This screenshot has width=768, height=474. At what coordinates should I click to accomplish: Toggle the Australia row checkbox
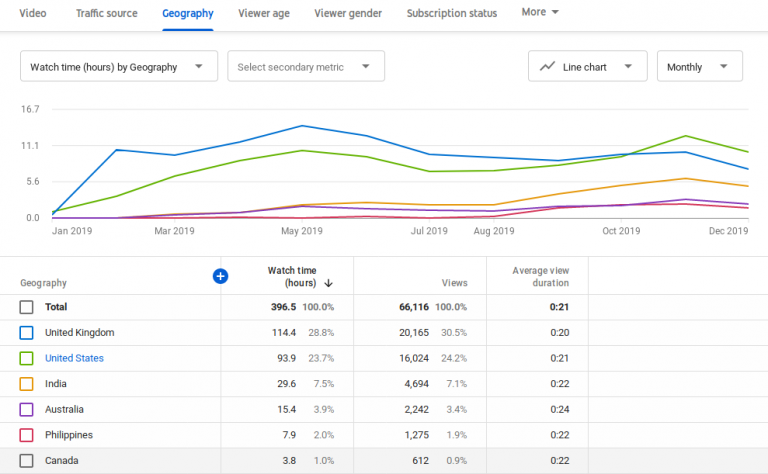(27, 409)
